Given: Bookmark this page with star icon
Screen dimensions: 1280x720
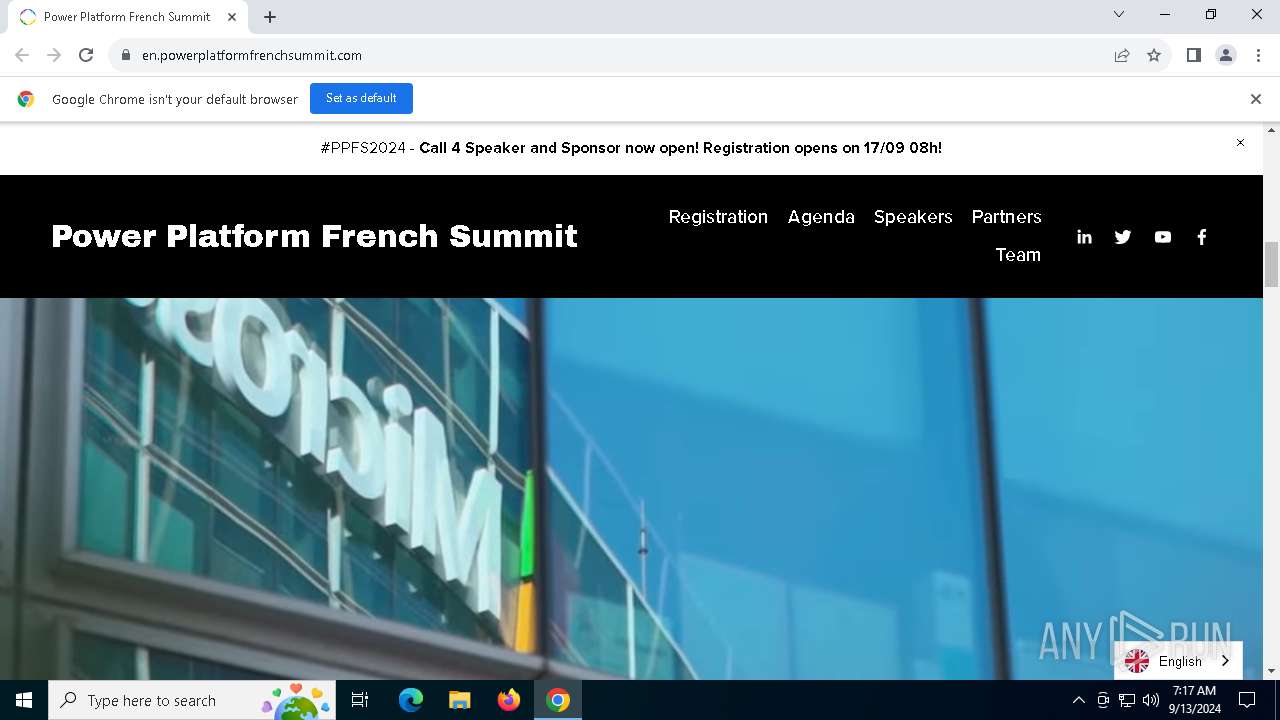Looking at the screenshot, I should 1154,55.
